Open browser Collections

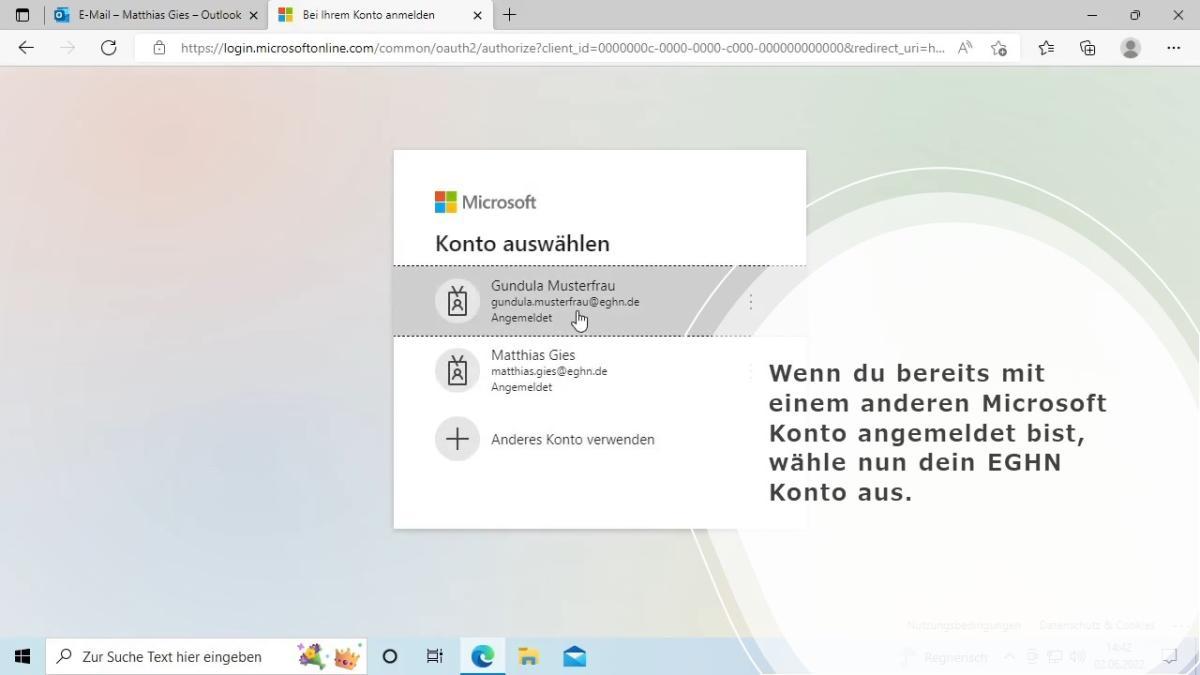coord(1088,48)
